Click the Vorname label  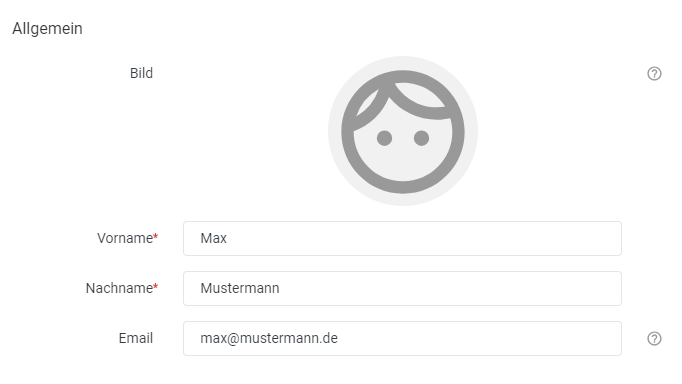pos(125,238)
